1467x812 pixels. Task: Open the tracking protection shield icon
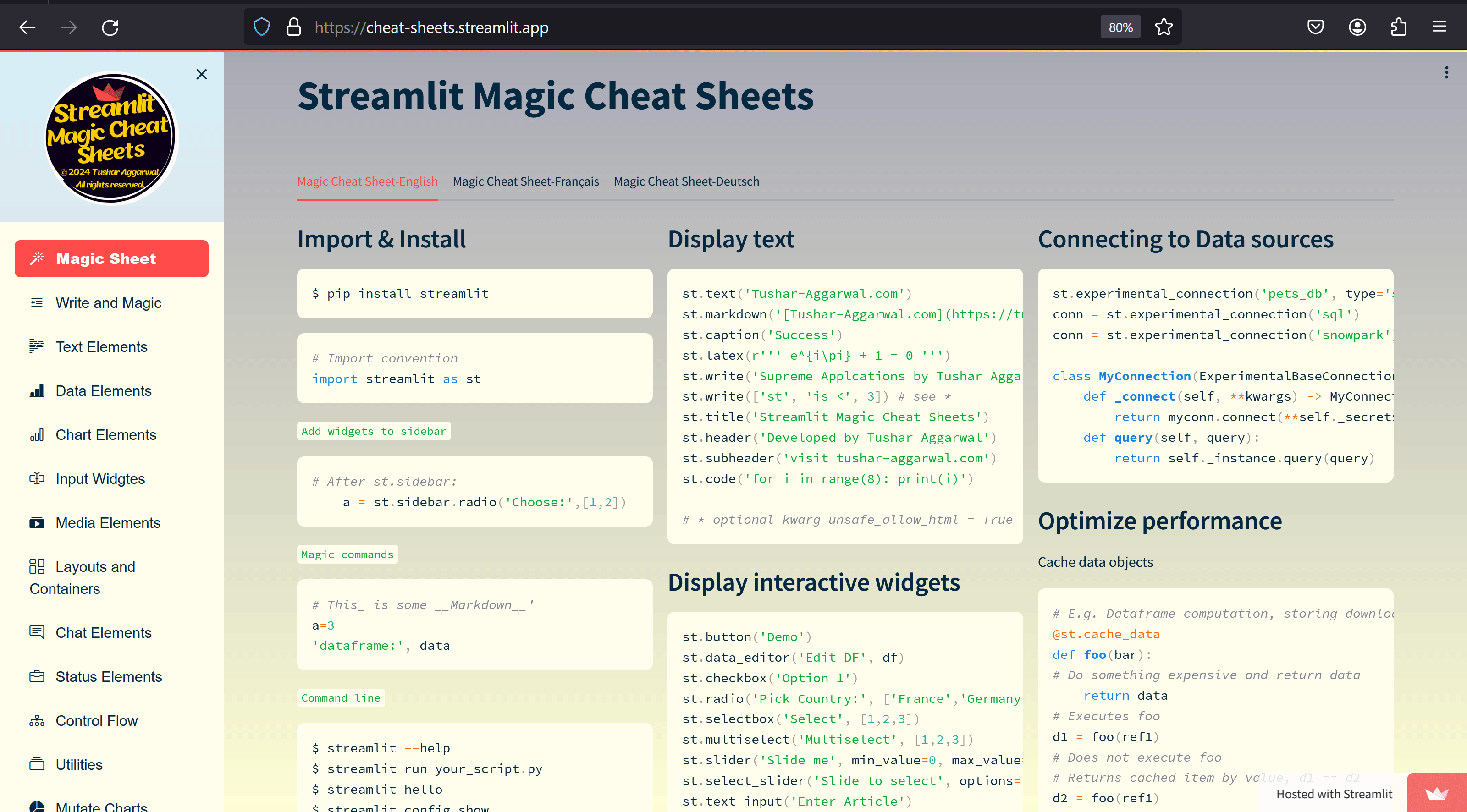click(261, 27)
